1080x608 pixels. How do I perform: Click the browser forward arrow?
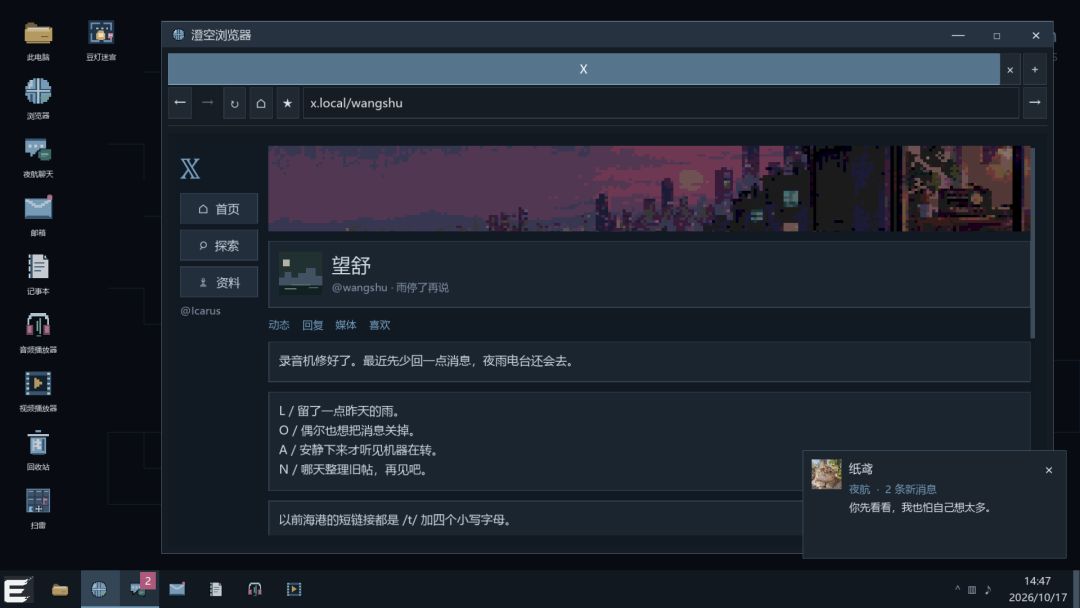click(x=207, y=103)
